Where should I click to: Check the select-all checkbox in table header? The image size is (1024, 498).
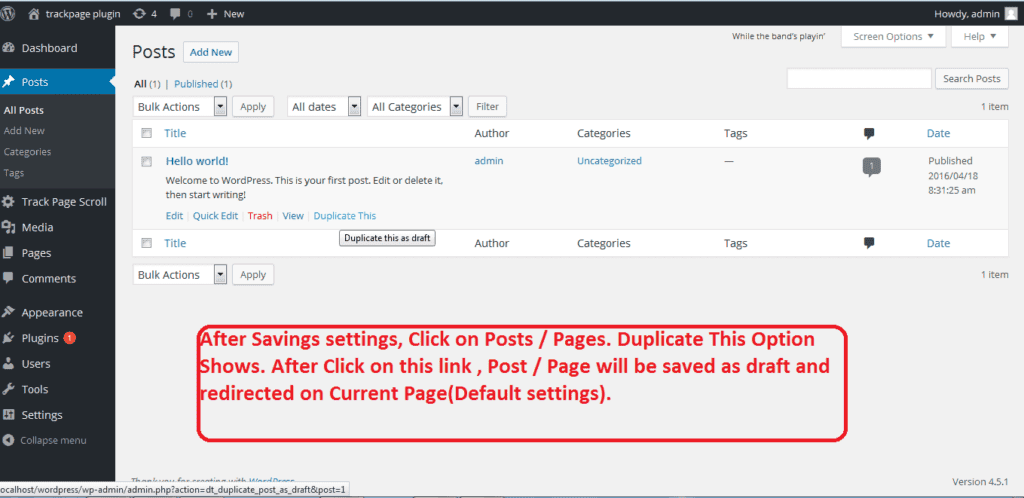tap(147, 133)
